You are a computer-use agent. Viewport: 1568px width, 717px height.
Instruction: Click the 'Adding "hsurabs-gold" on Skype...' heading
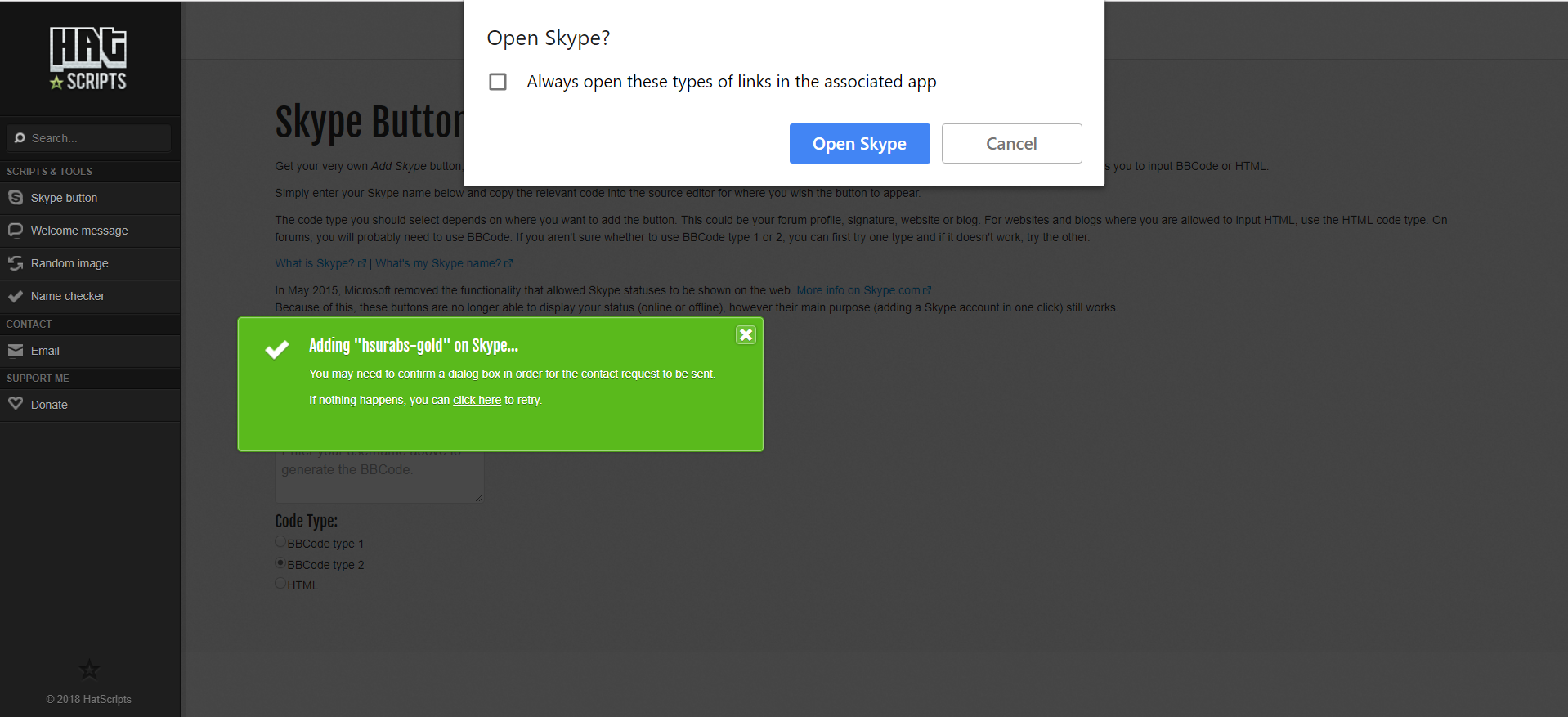click(x=413, y=345)
